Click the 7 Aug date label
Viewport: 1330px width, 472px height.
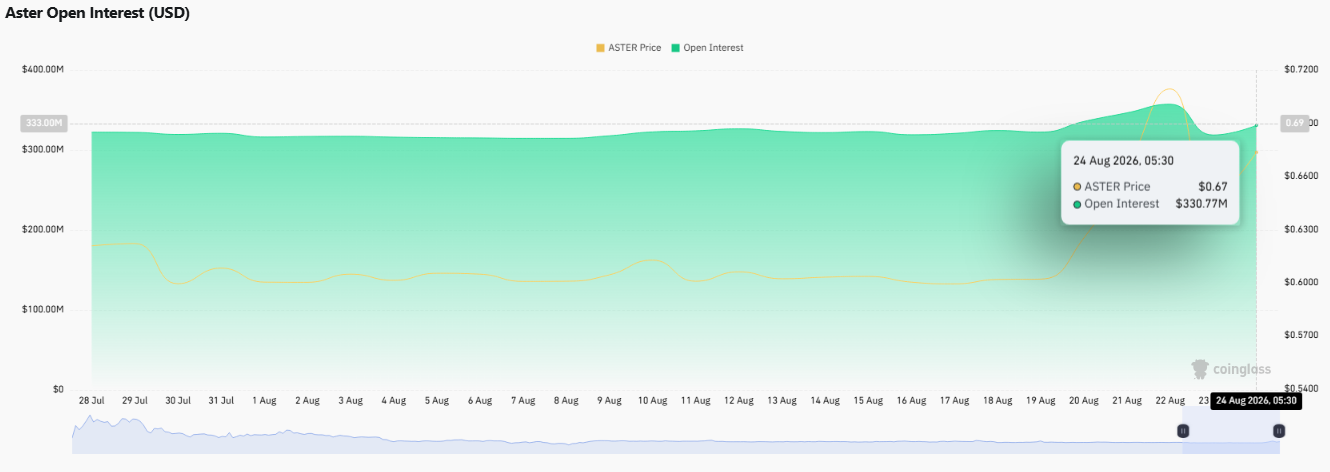[x=522, y=400]
